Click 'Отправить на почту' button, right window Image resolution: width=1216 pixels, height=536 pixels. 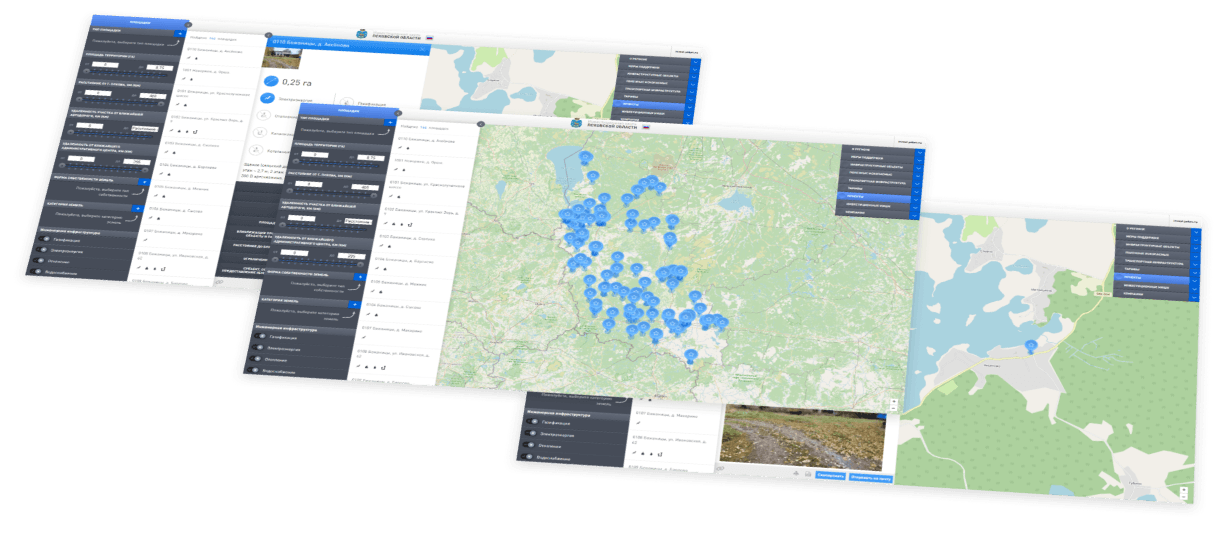[871, 478]
